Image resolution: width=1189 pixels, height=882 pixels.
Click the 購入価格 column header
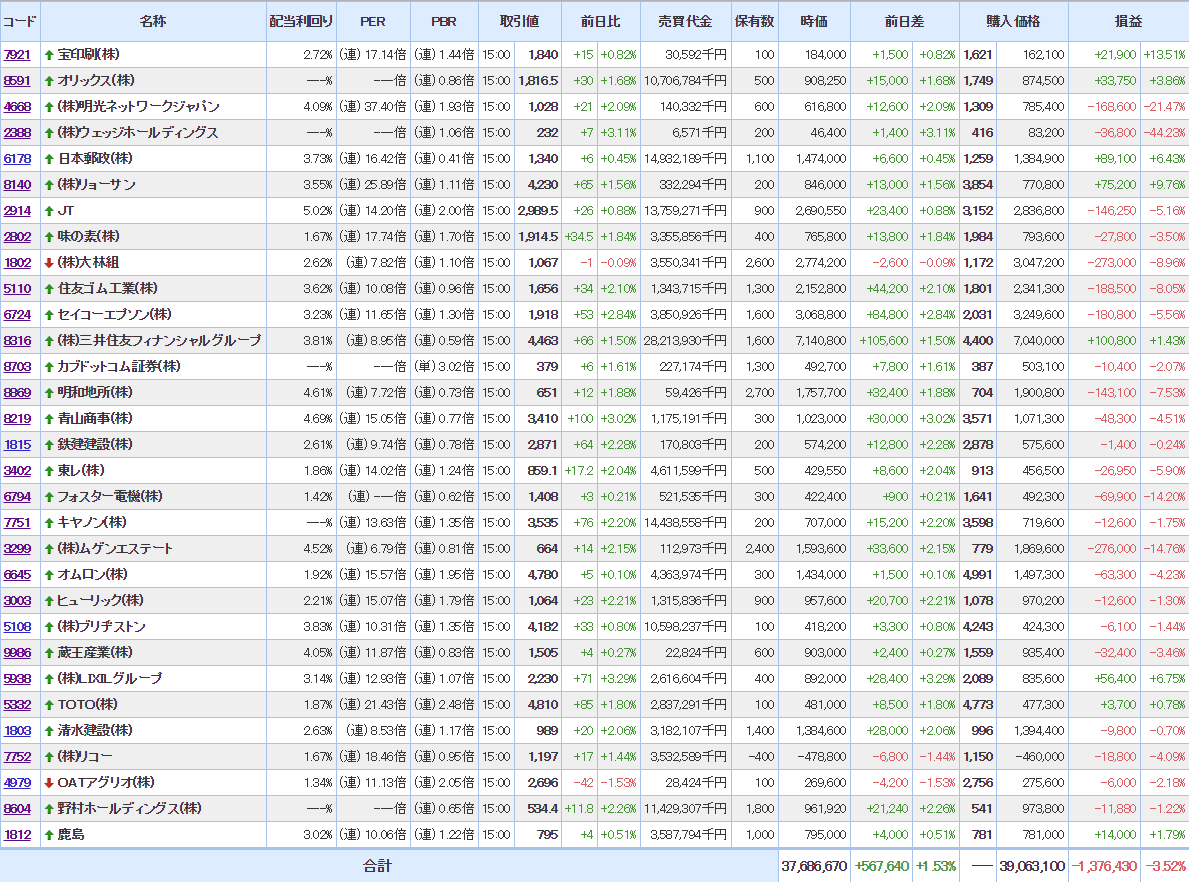(1013, 21)
